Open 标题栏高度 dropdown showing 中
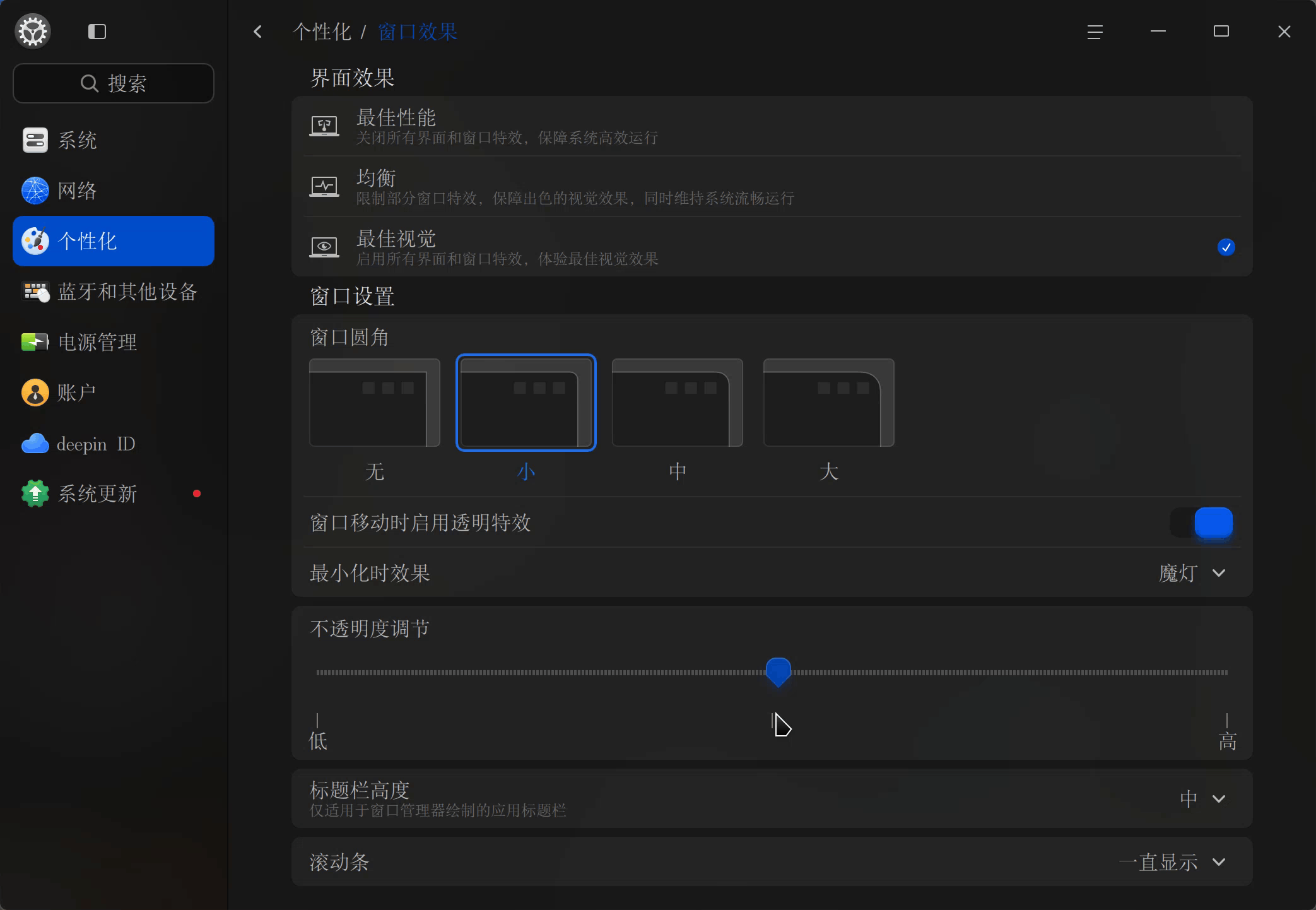Image resolution: width=1316 pixels, height=910 pixels. (x=1202, y=799)
